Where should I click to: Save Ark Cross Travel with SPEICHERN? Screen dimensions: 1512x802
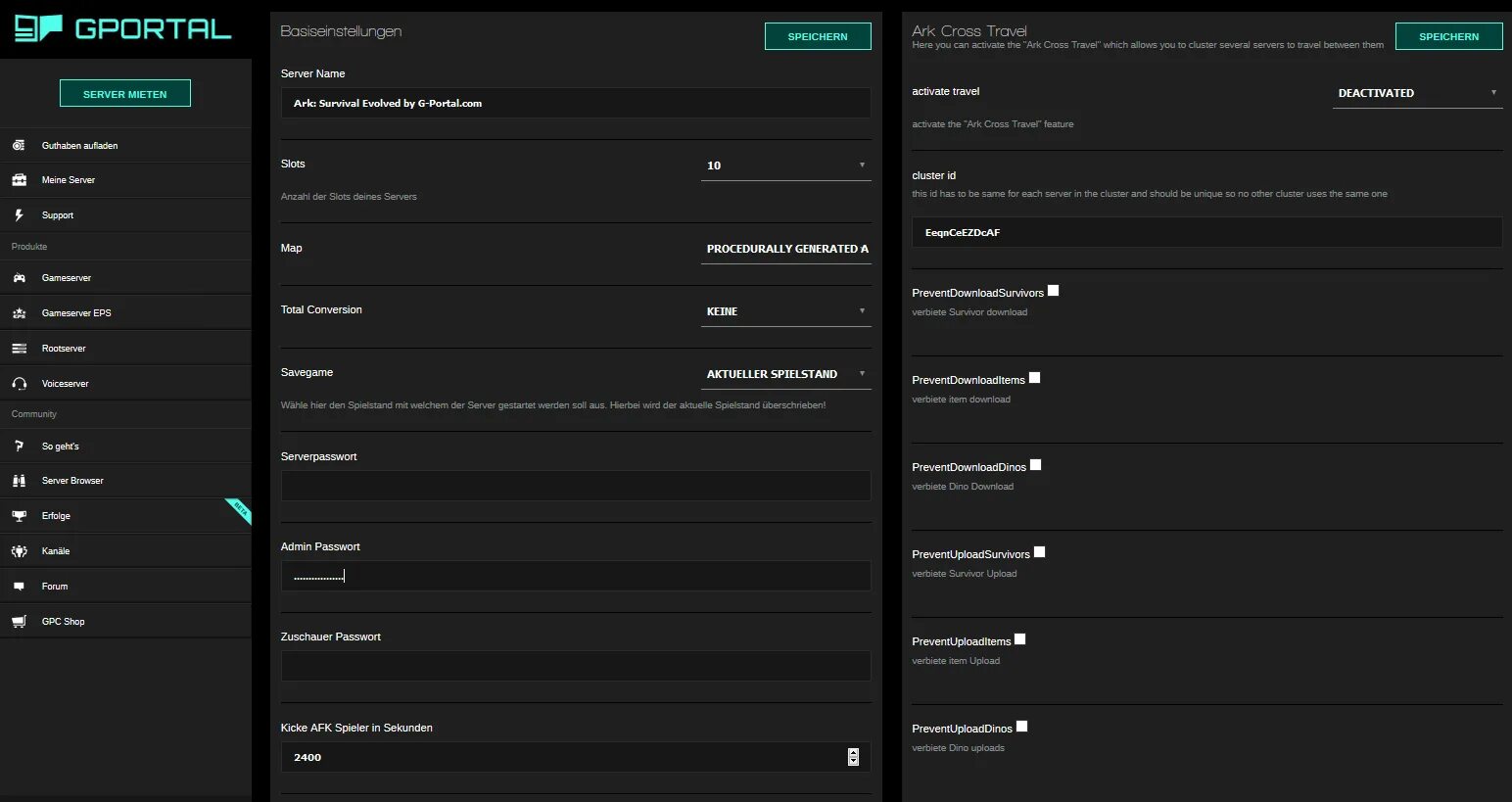click(x=1449, y=36)
